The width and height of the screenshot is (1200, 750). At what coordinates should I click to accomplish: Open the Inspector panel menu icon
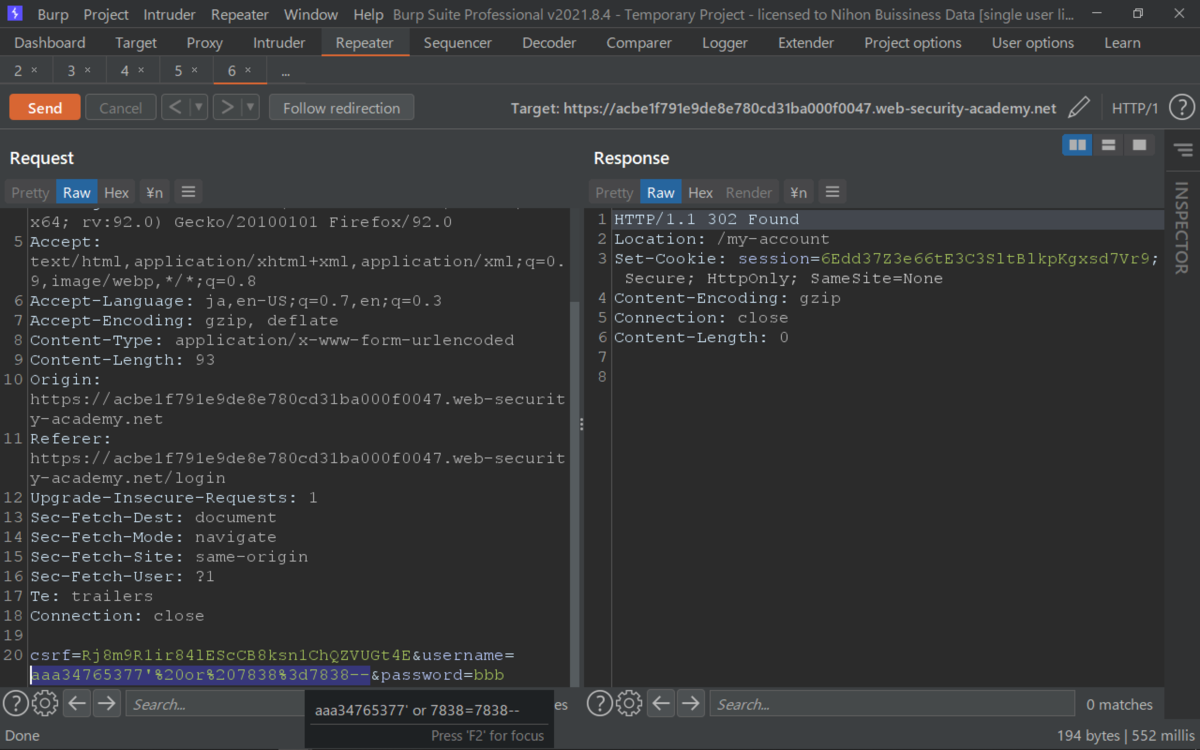point(1183,150)
